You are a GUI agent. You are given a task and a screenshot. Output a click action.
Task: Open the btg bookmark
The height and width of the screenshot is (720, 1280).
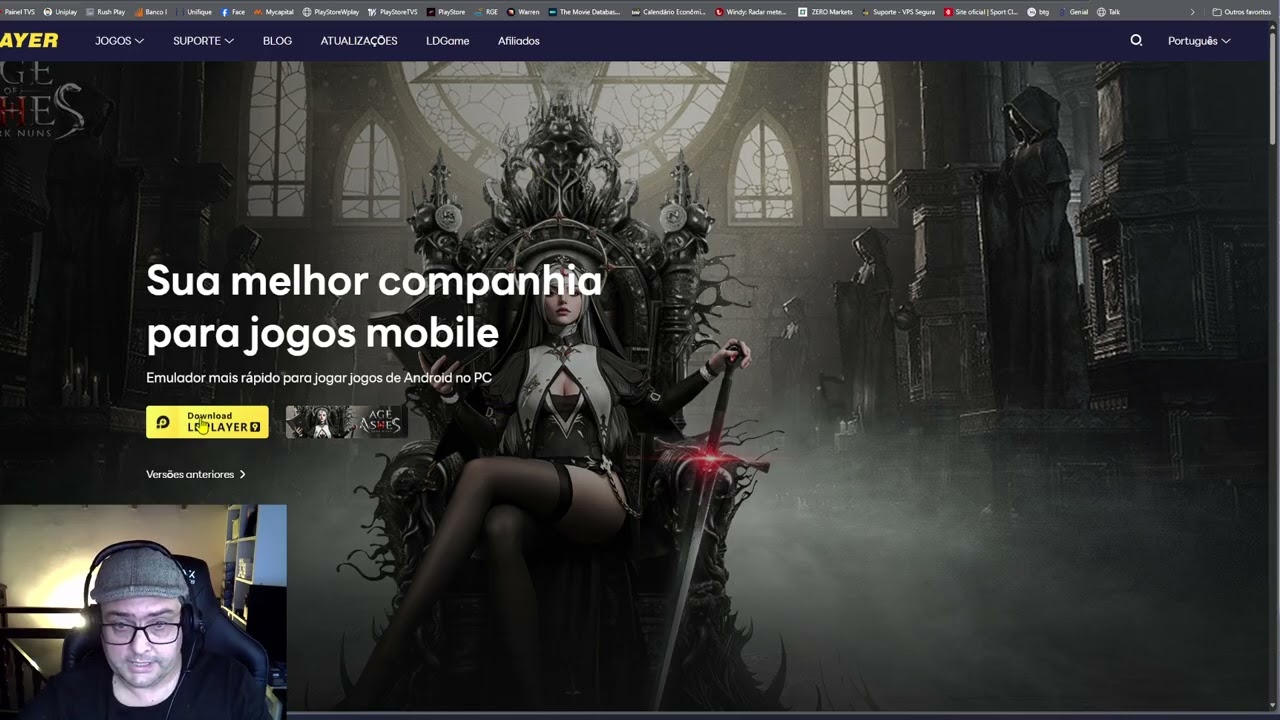[1038, 12]
